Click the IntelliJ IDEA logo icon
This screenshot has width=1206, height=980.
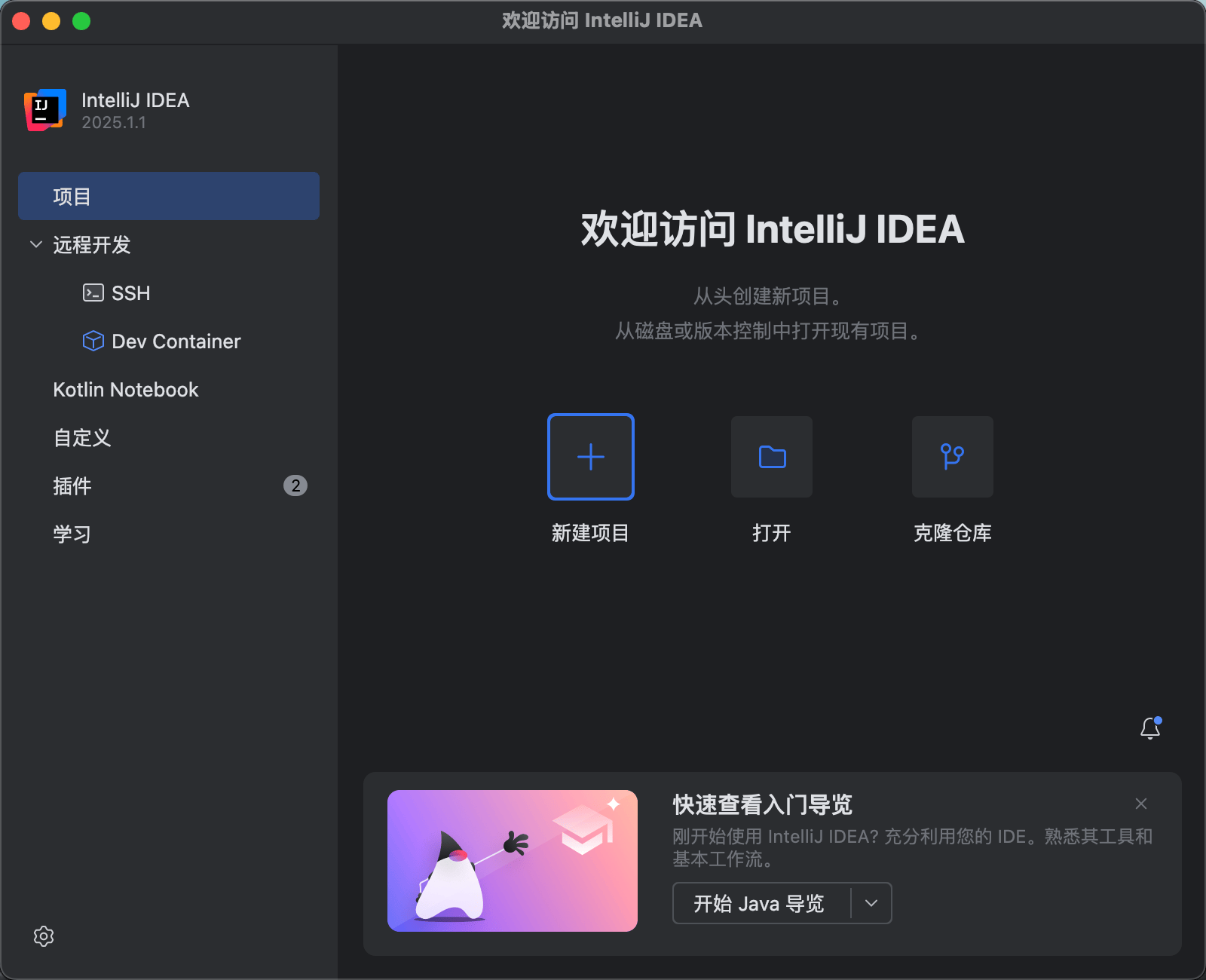pyautogui.click(x=44, y=110)
